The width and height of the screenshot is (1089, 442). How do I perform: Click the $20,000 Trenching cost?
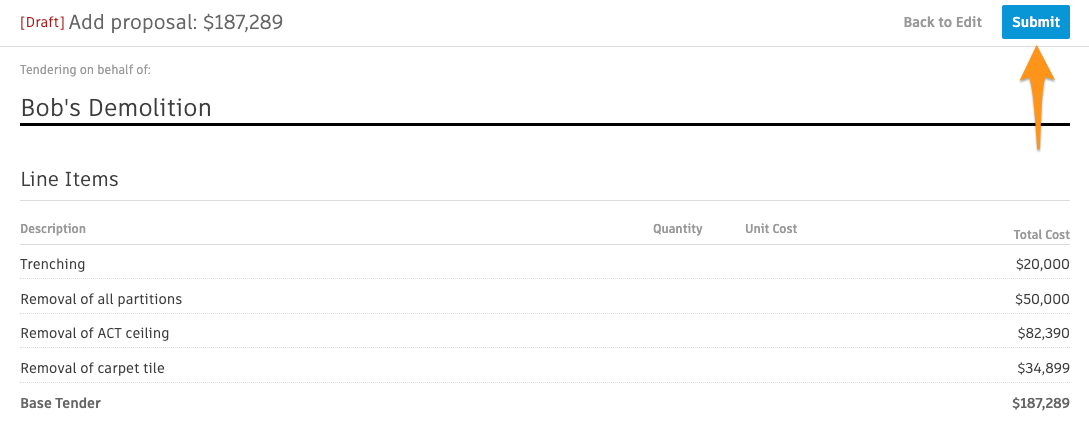coord(1042,264)
